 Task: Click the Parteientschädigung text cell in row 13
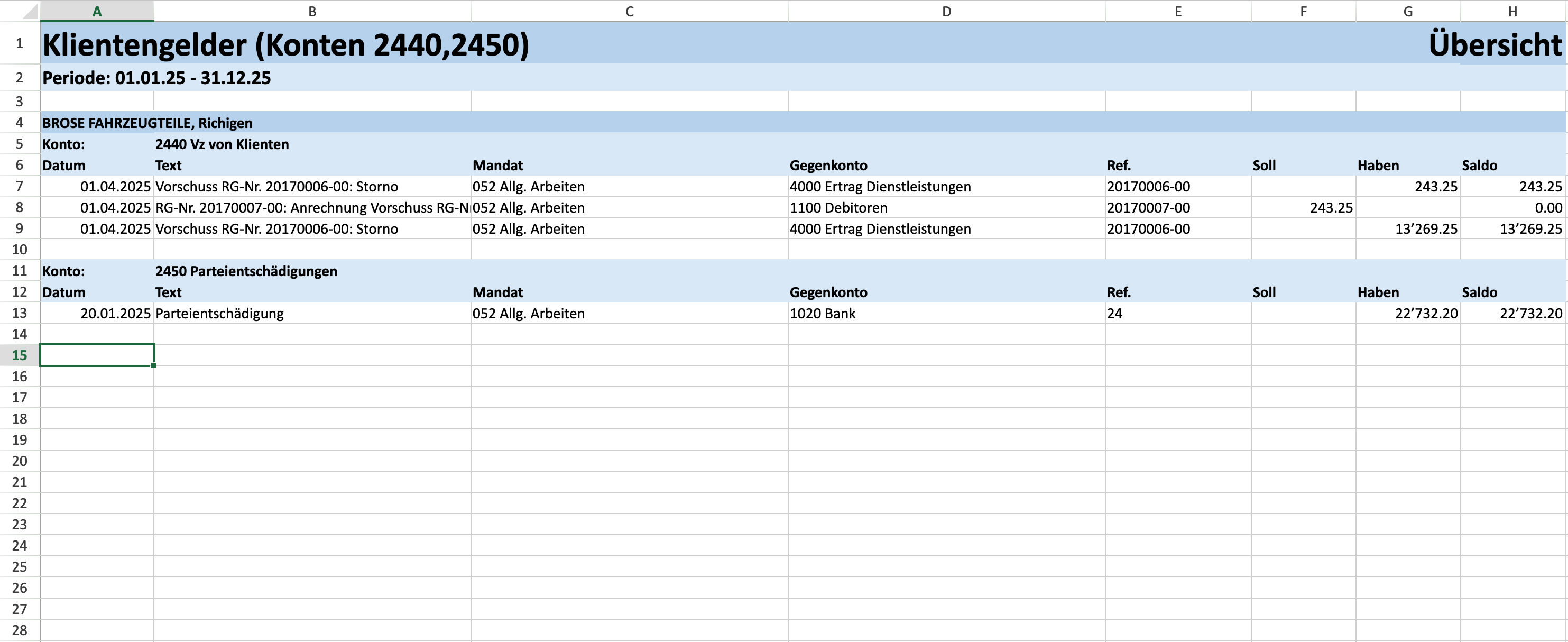[220, 314]
